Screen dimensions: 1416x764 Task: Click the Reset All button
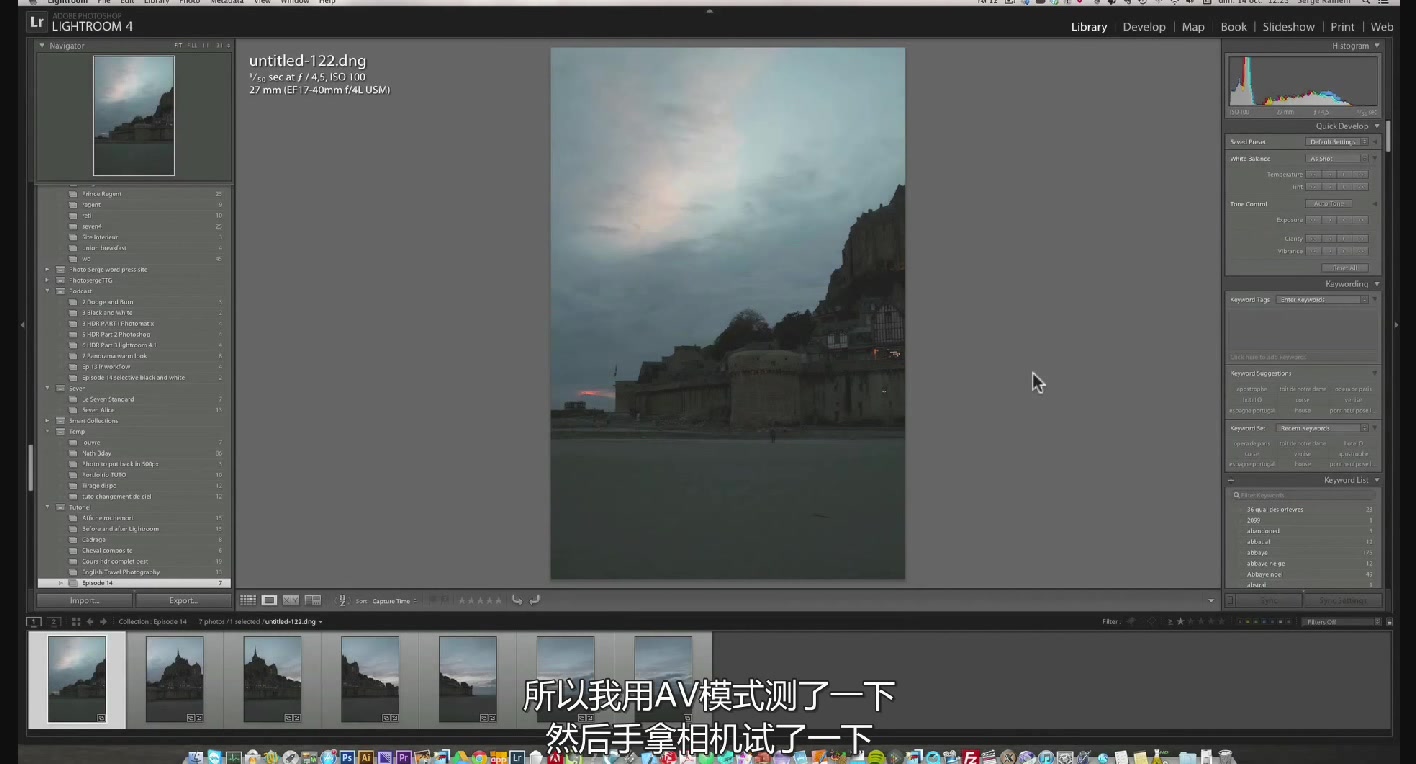tap(1345, 267)
